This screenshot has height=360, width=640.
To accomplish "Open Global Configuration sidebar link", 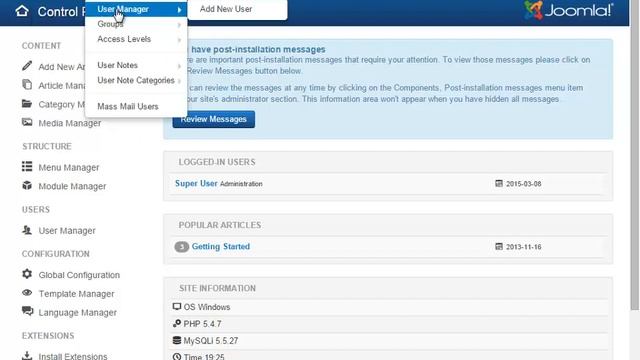I will click(79, 275).
